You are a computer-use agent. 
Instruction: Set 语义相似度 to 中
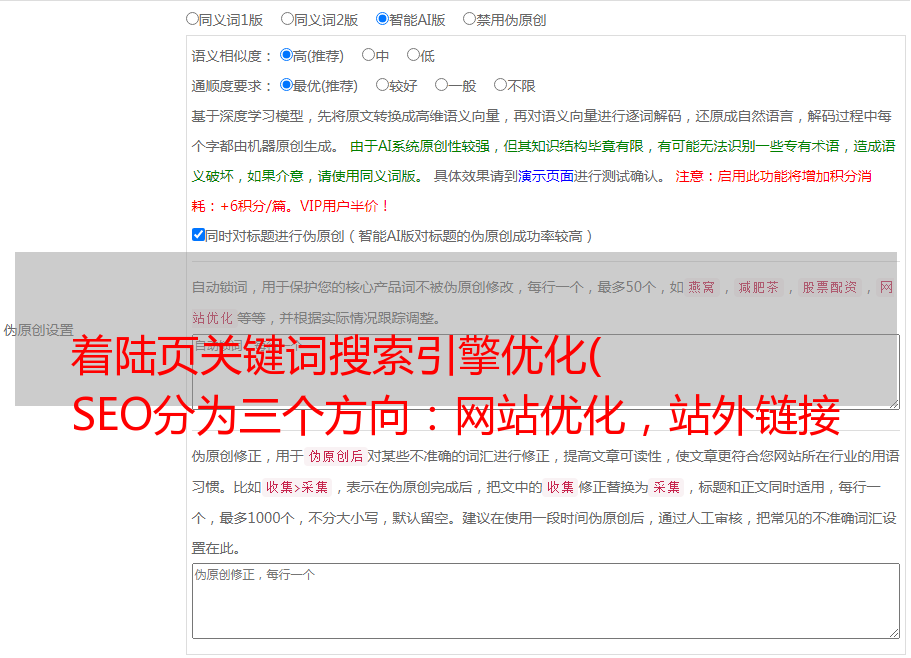[368, 55]
